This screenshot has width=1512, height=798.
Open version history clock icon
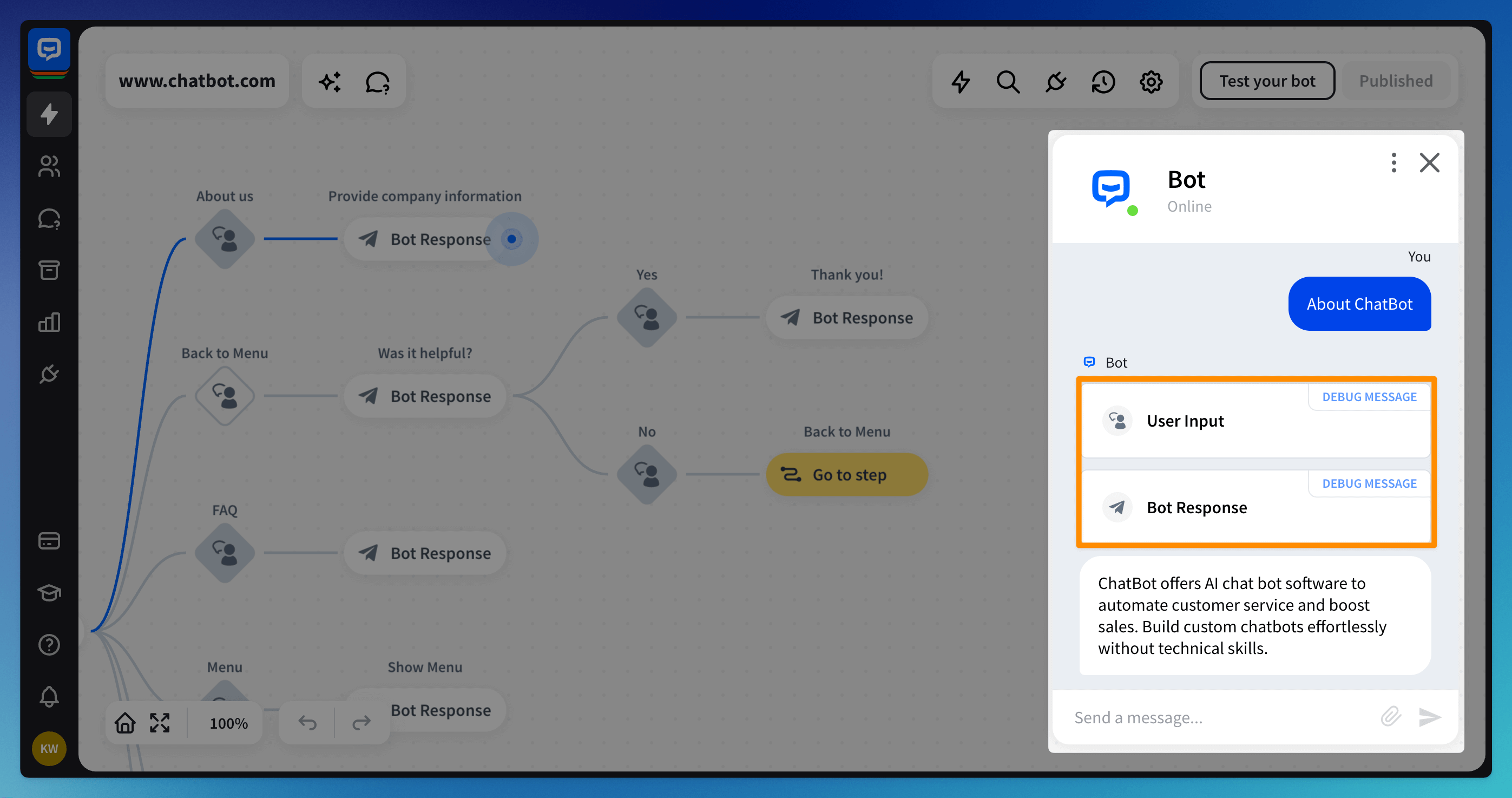1103,82
